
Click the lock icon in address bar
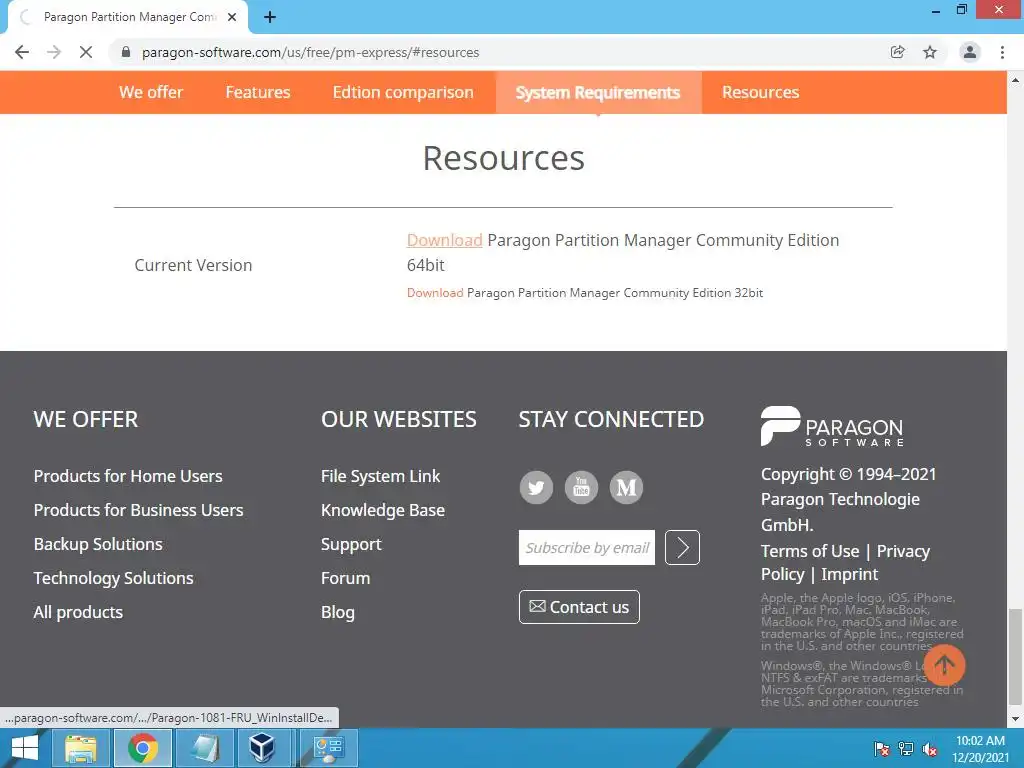[x=126, y=52]
